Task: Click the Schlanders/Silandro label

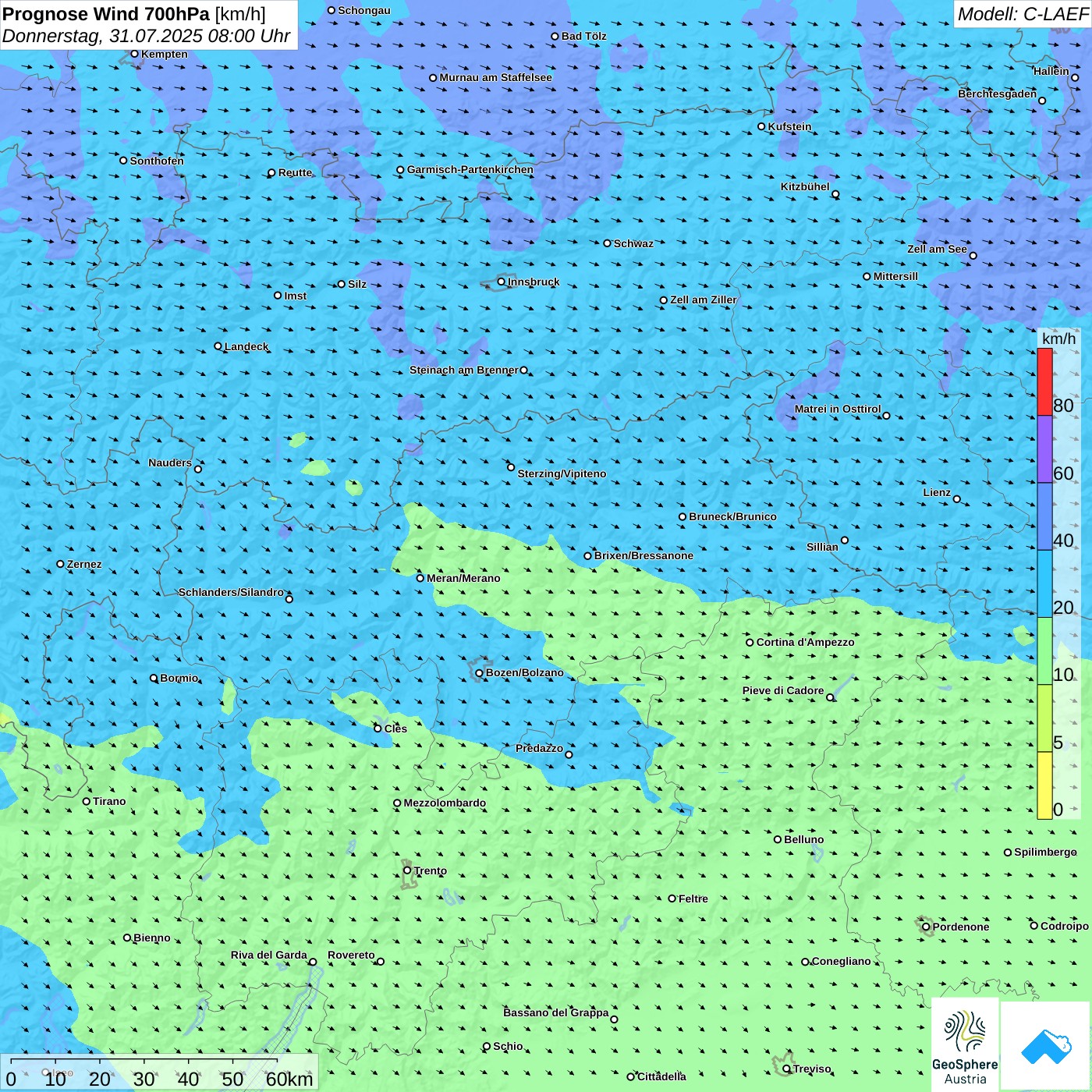Action: point(231,592)
